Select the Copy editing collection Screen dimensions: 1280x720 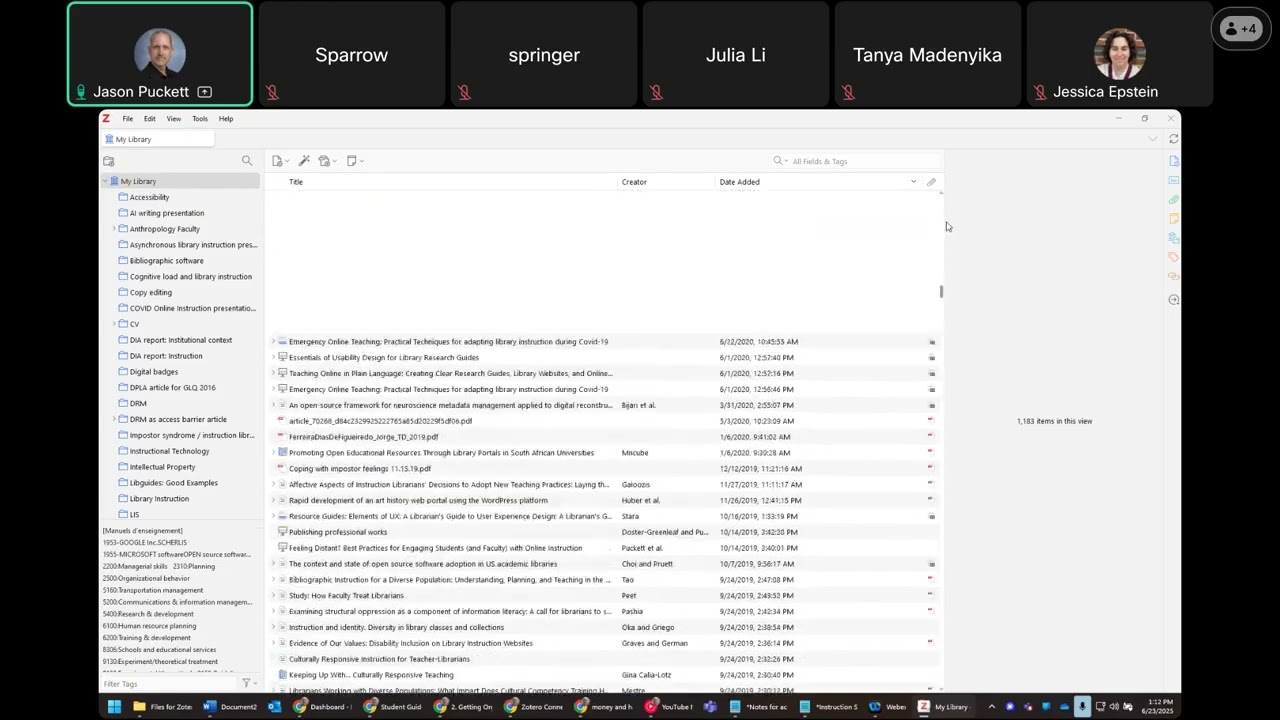tap(150, 292)
